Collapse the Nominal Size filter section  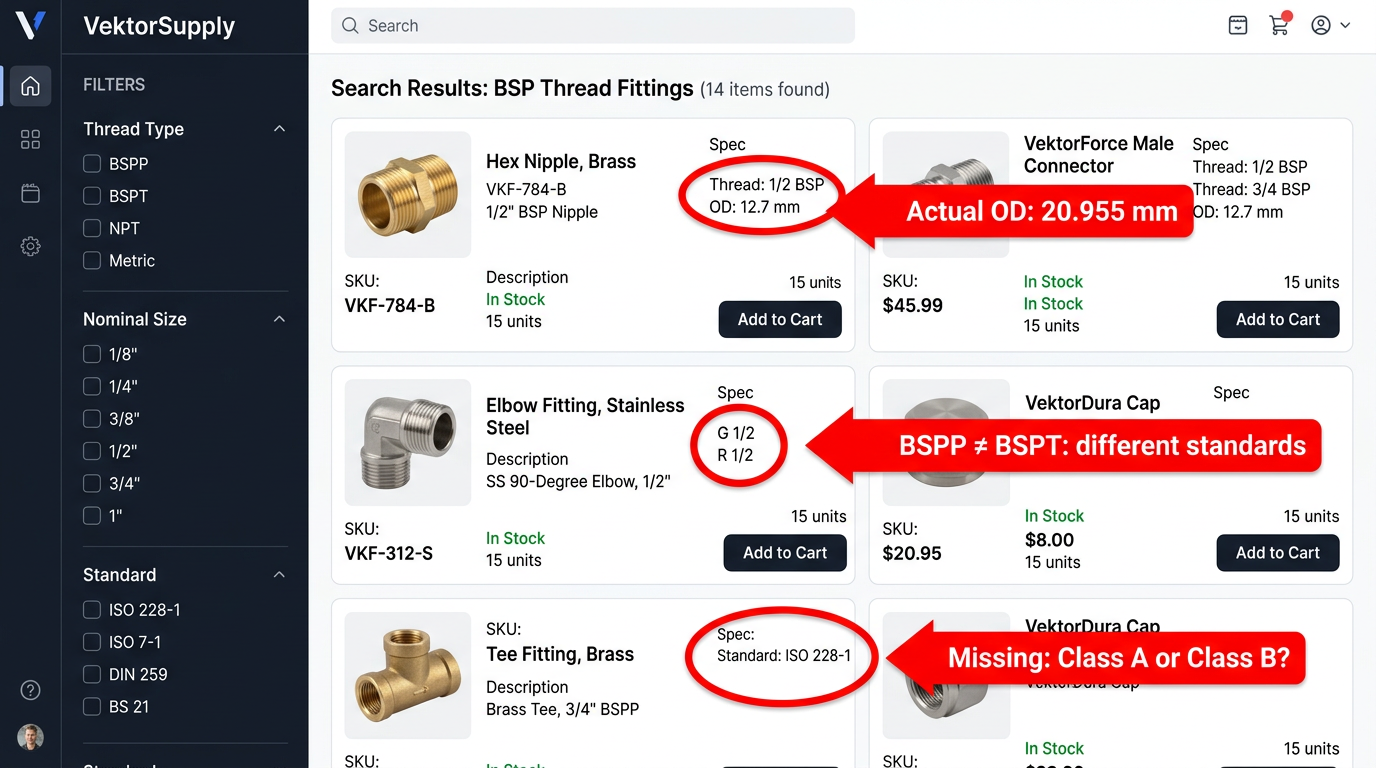tap(280, 319)
